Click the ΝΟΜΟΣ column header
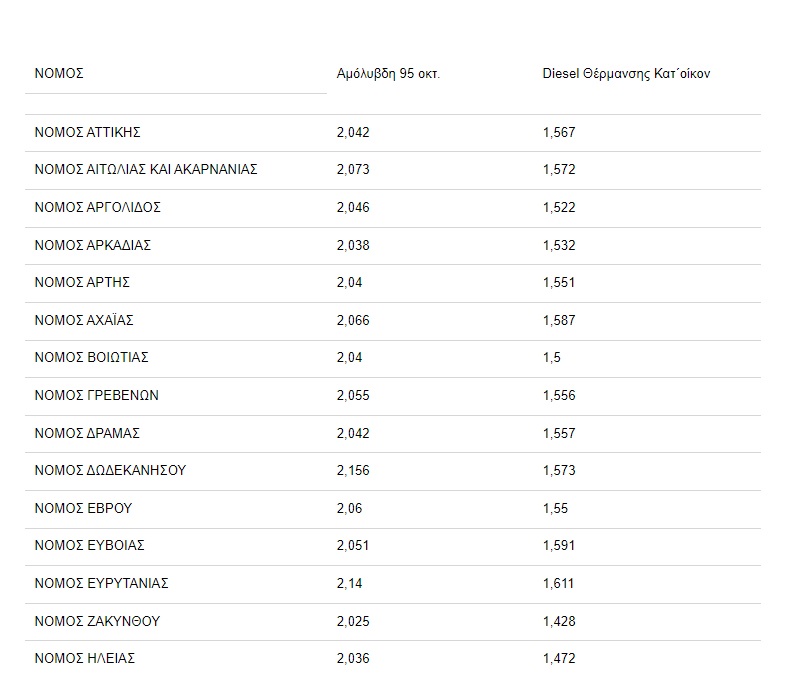This screenshot has height=678, width=797. pyautogui.click(x=59, y=74)
